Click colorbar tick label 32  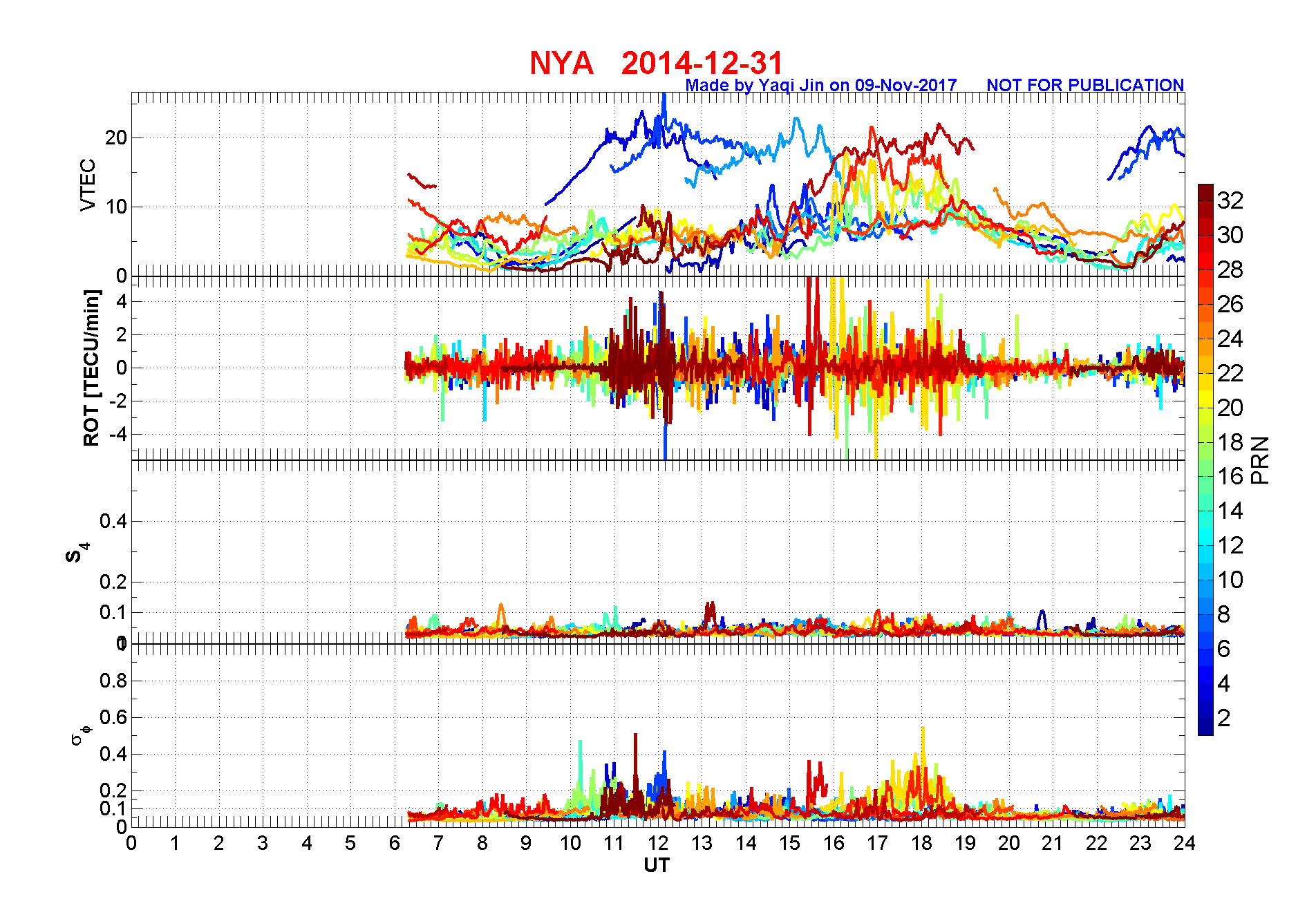click(x=1230, y=200)
